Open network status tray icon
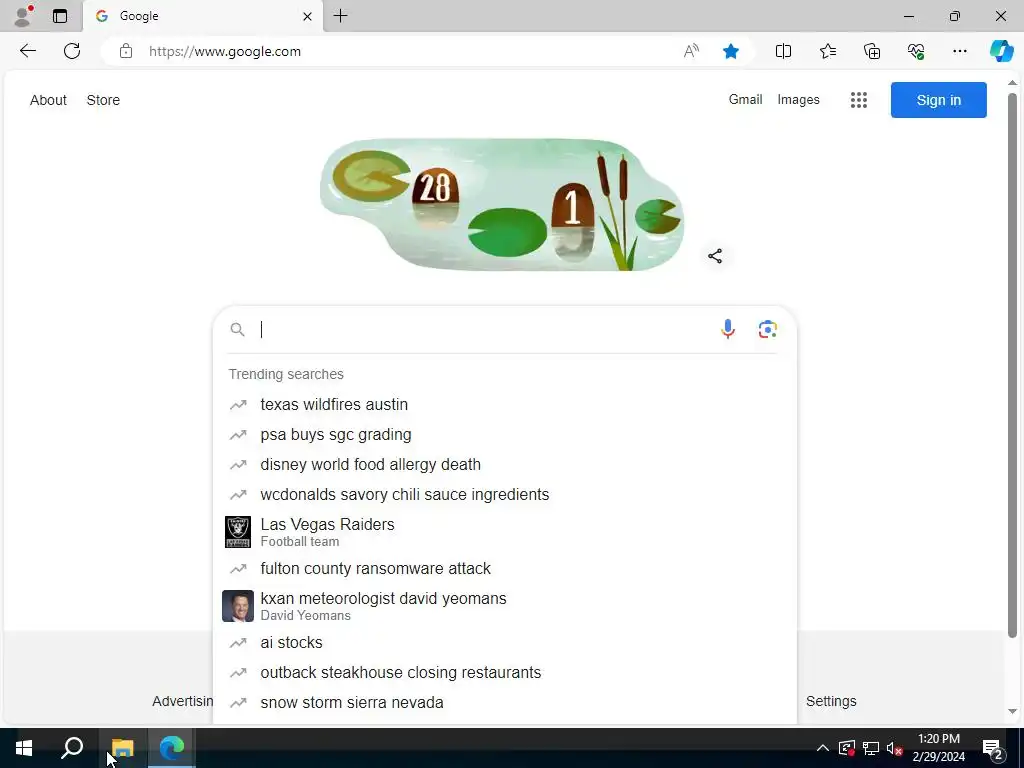This screenshot has height=768, width=1024. pyautogui.click(x=870, y=748)
